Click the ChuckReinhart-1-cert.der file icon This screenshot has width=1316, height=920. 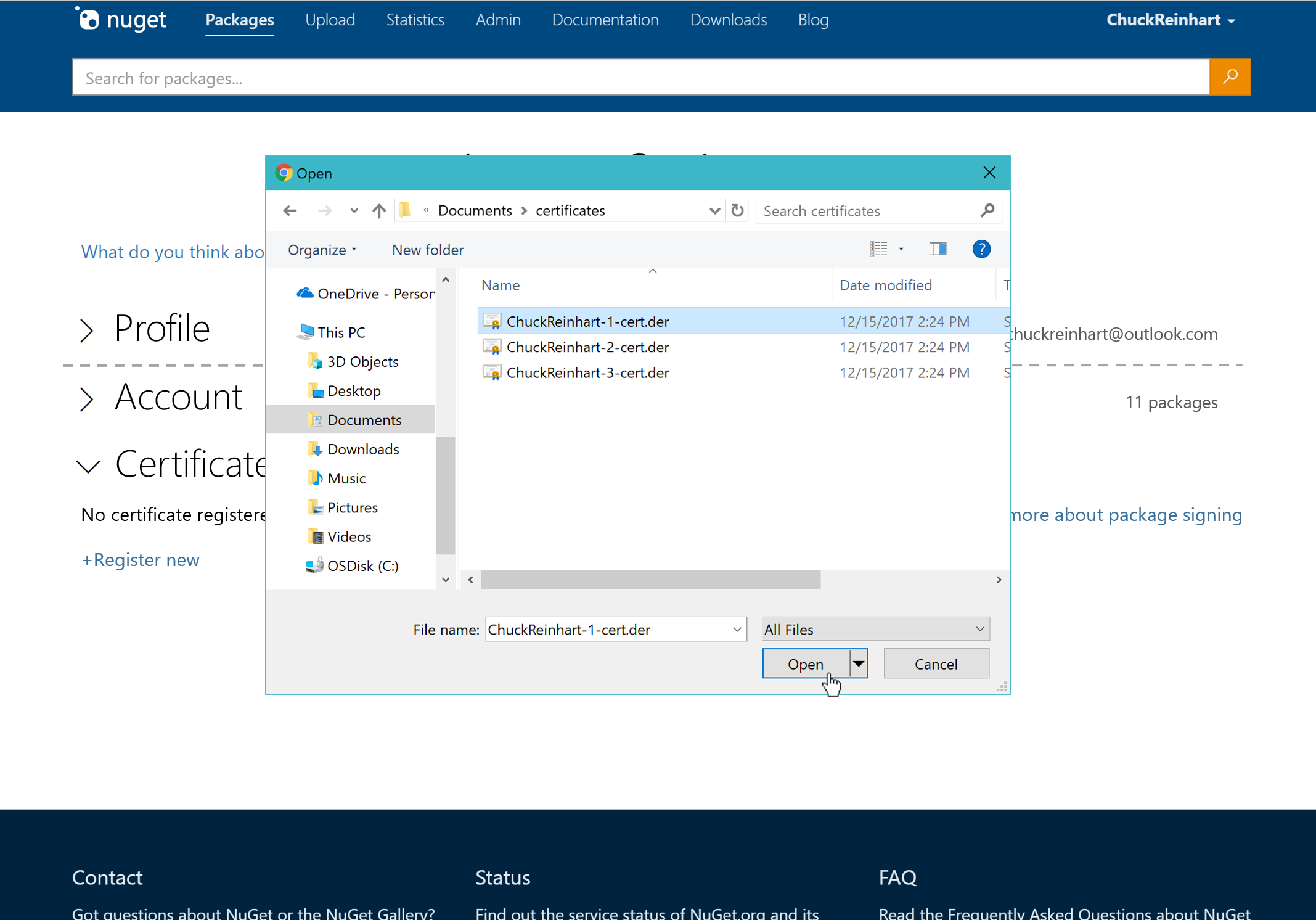tap(492, 321)
